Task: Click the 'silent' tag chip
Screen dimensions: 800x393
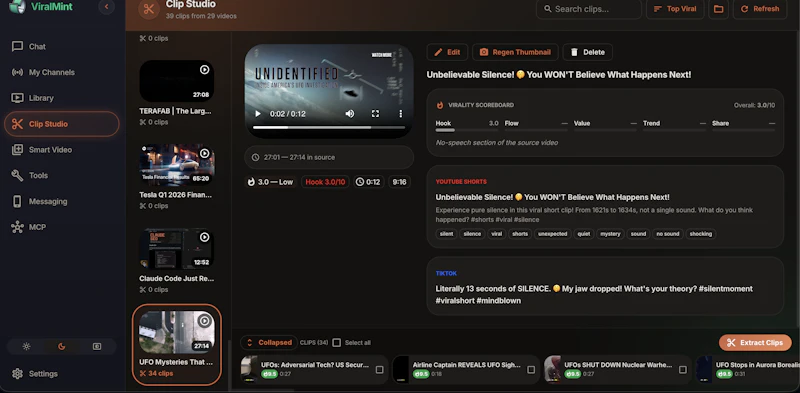Action: pyautogui.click(x=446, y=234)
